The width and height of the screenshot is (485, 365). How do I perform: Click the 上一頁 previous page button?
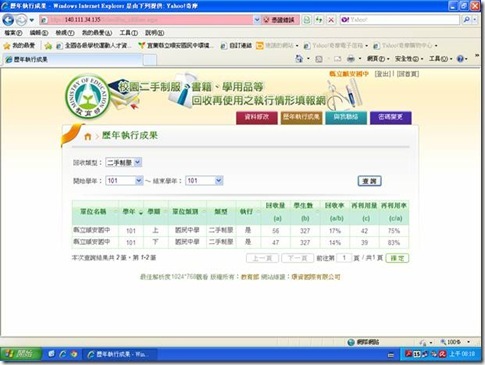point(262,258)
